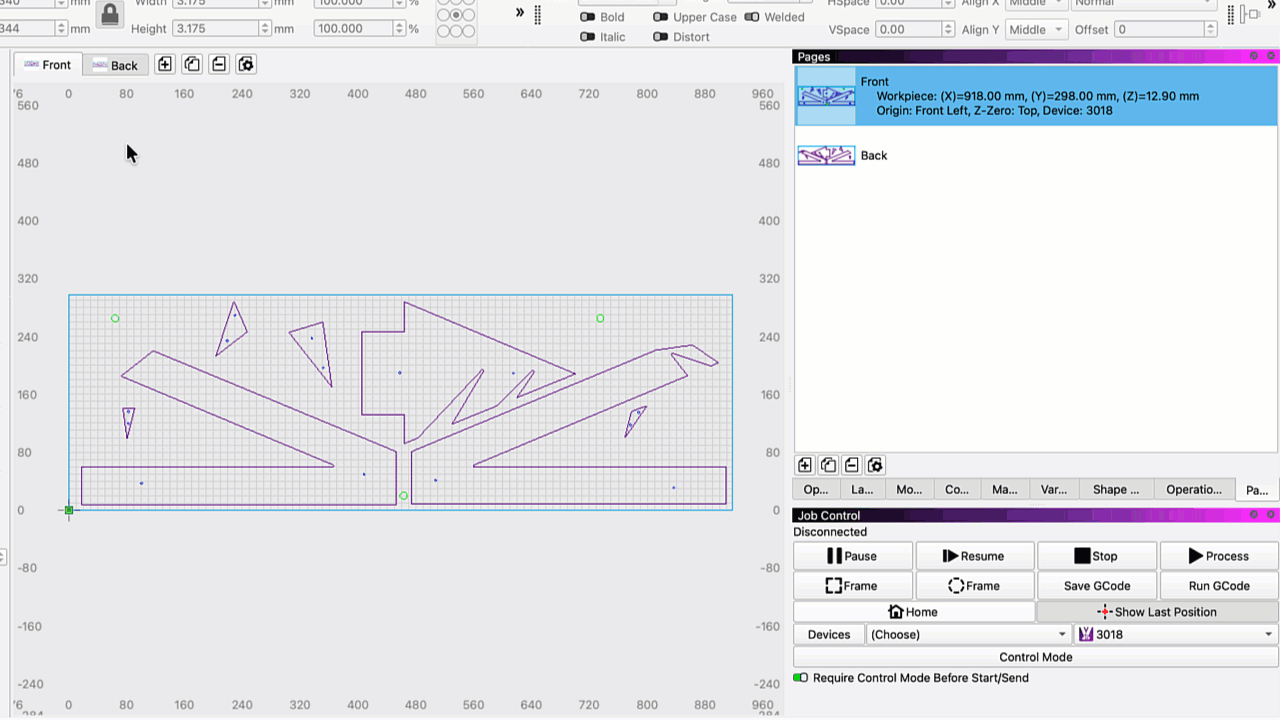Open page settings gear beside Back tab
Viewport: 1280px width, 720px height.
(246, 64)
